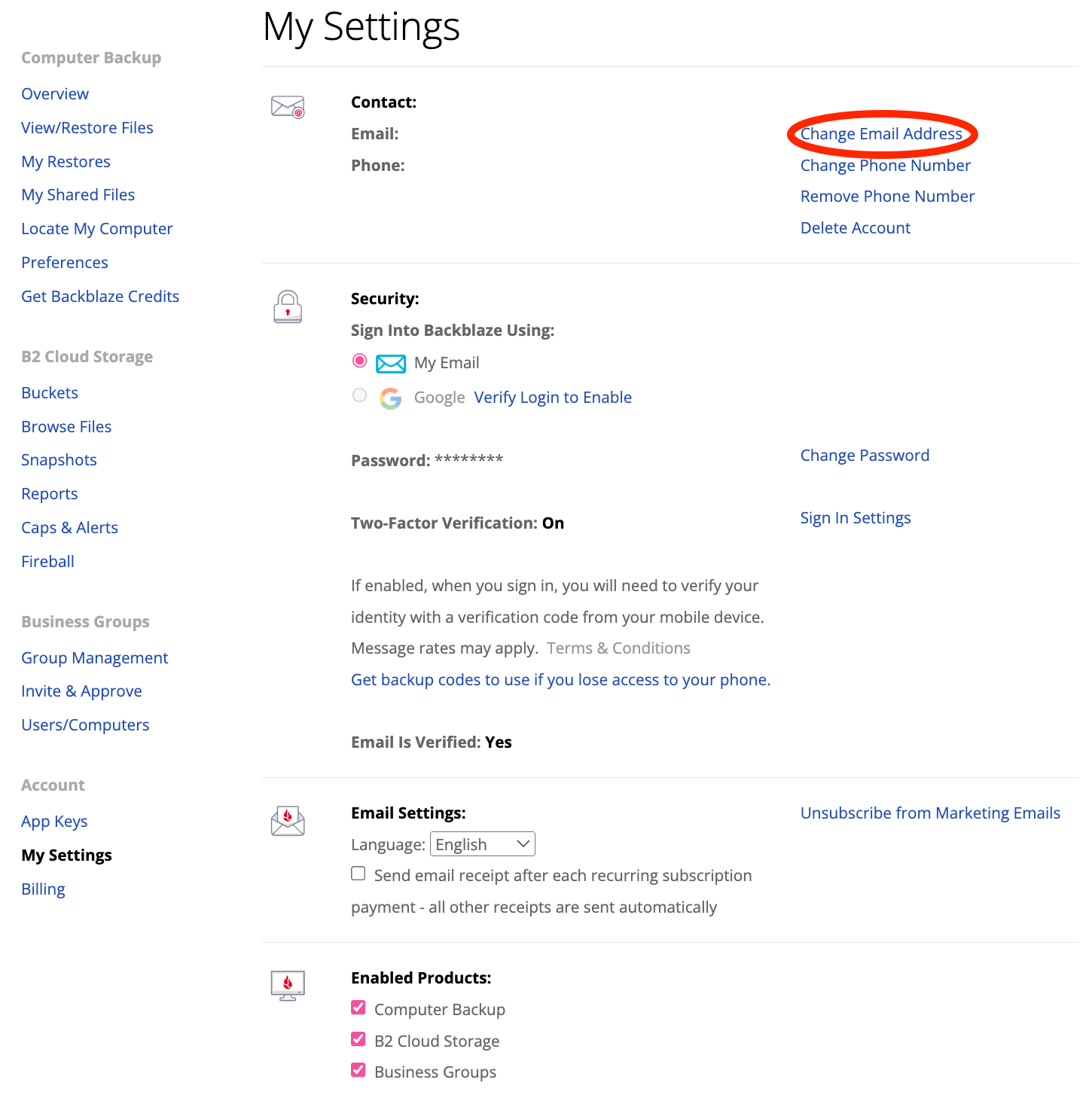Open Overview in the sidebar
Screen dimensions: 1092x1104
(55, 94)
